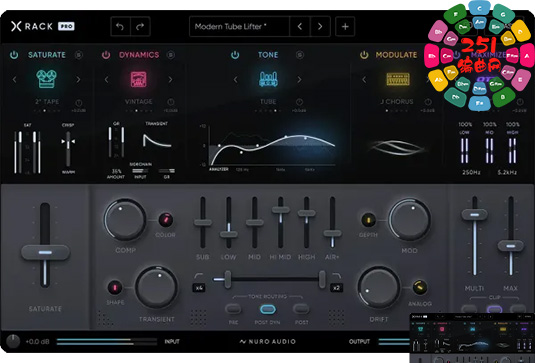Select the 2" TAPE reel icon

click(46, 79)
